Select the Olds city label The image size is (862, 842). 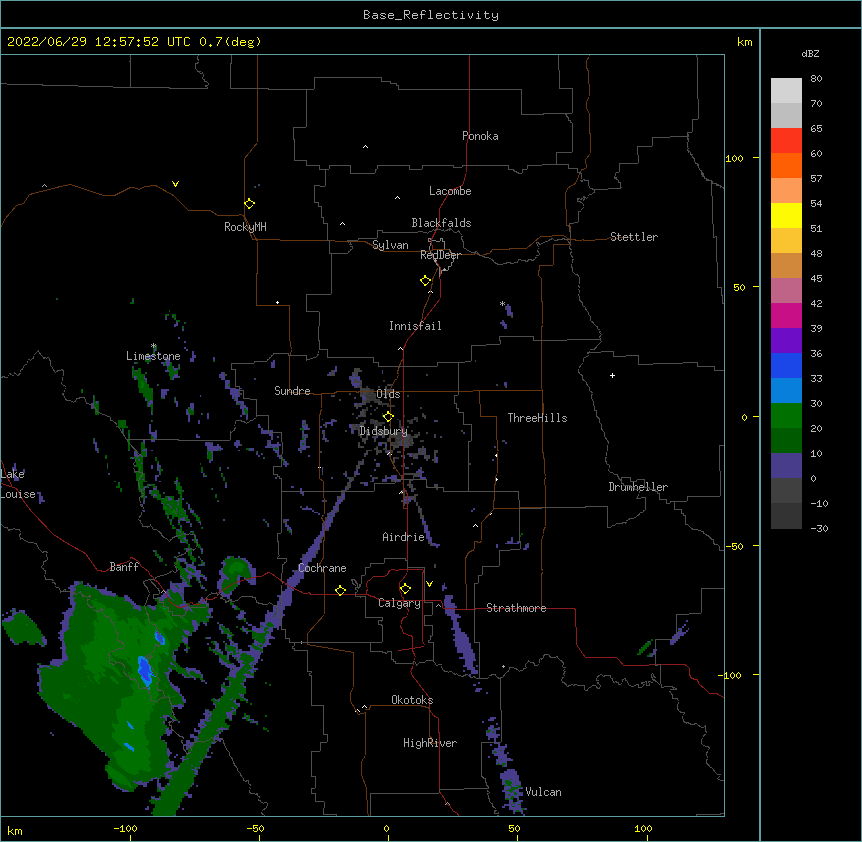388,394
